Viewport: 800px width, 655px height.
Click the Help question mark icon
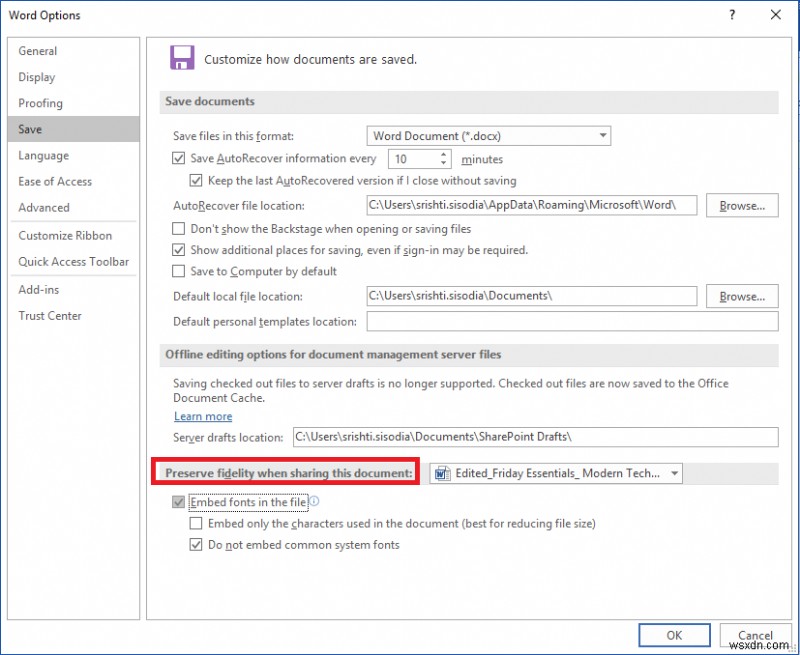(x=732, y=15)
